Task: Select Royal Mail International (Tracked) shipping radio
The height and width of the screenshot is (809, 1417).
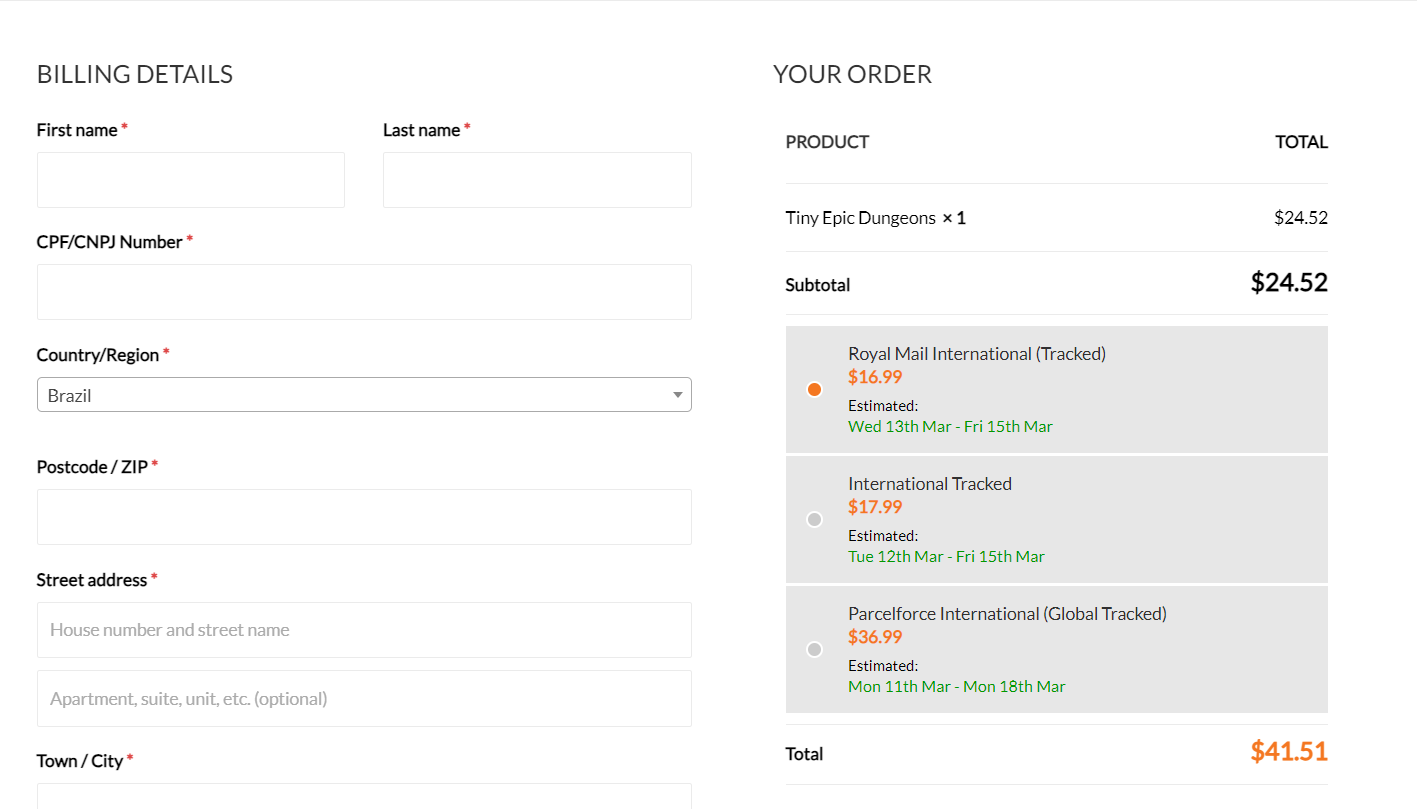Action: [814, 389]
